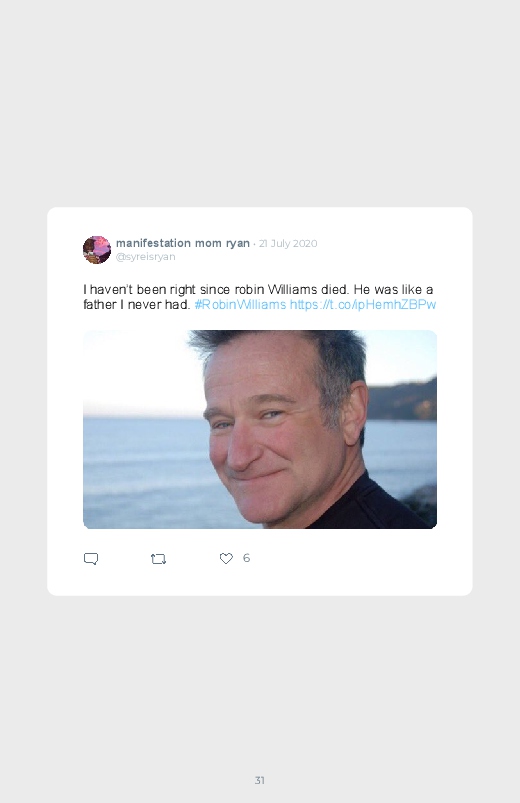Open the 21 July 2020 timestamp
Screen dimensions: 520x803
288,243
